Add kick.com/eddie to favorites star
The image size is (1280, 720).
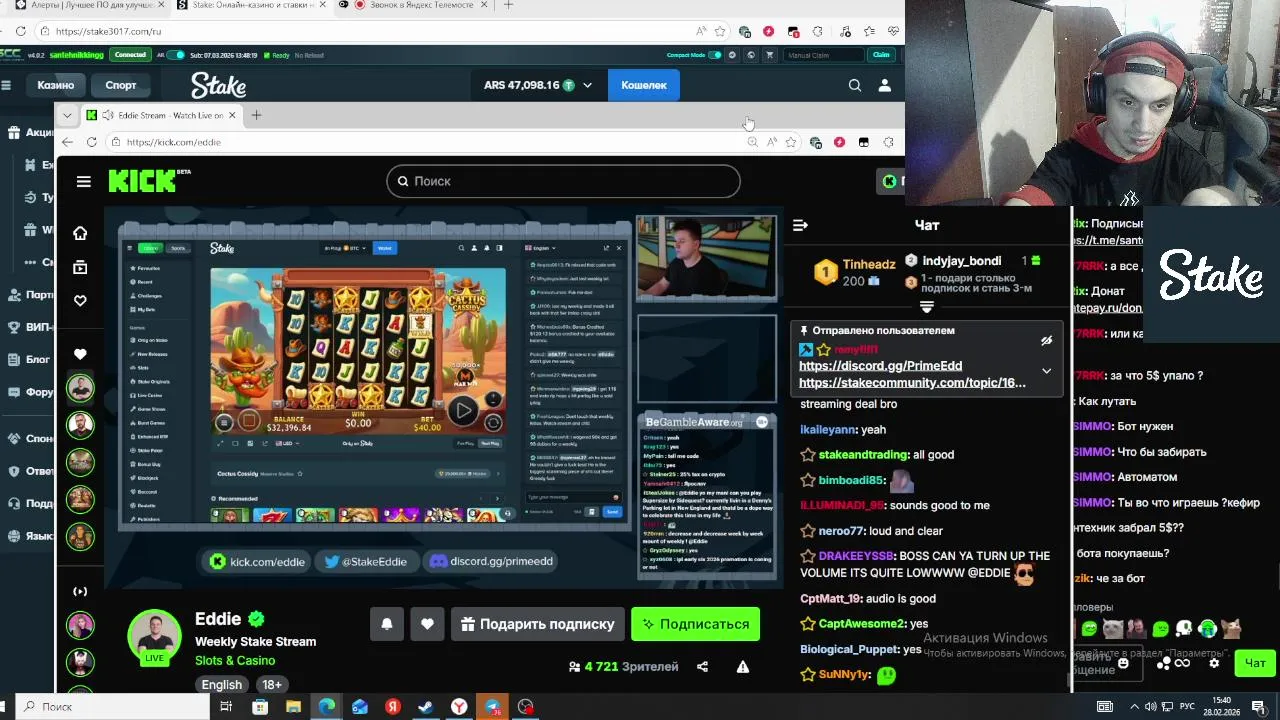click(x=791, y=142)
